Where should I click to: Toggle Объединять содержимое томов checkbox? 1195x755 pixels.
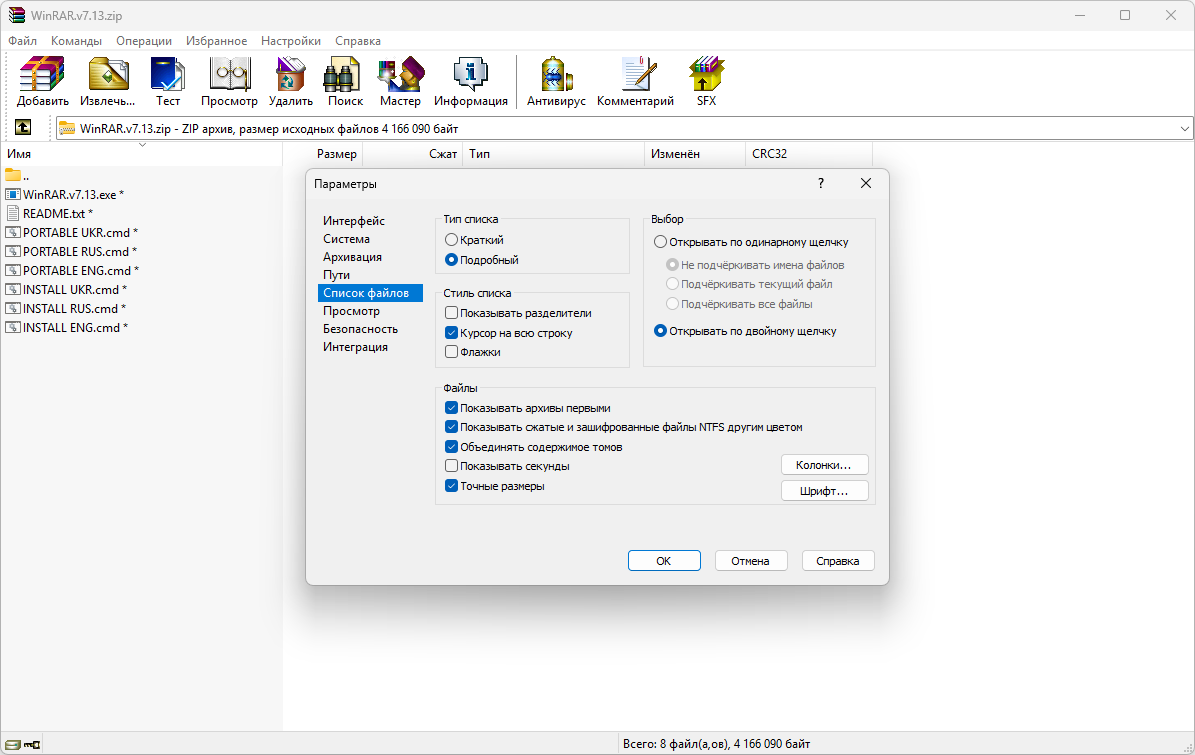[x=451, y=447]
